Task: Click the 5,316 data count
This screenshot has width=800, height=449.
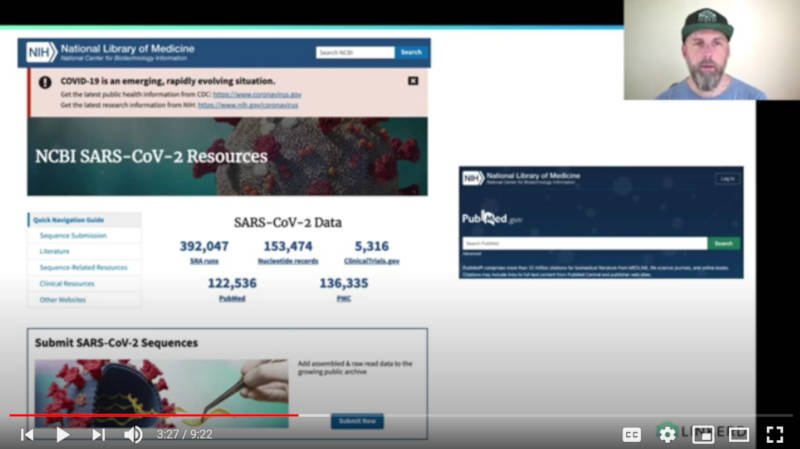Action: tap(371, 246)
